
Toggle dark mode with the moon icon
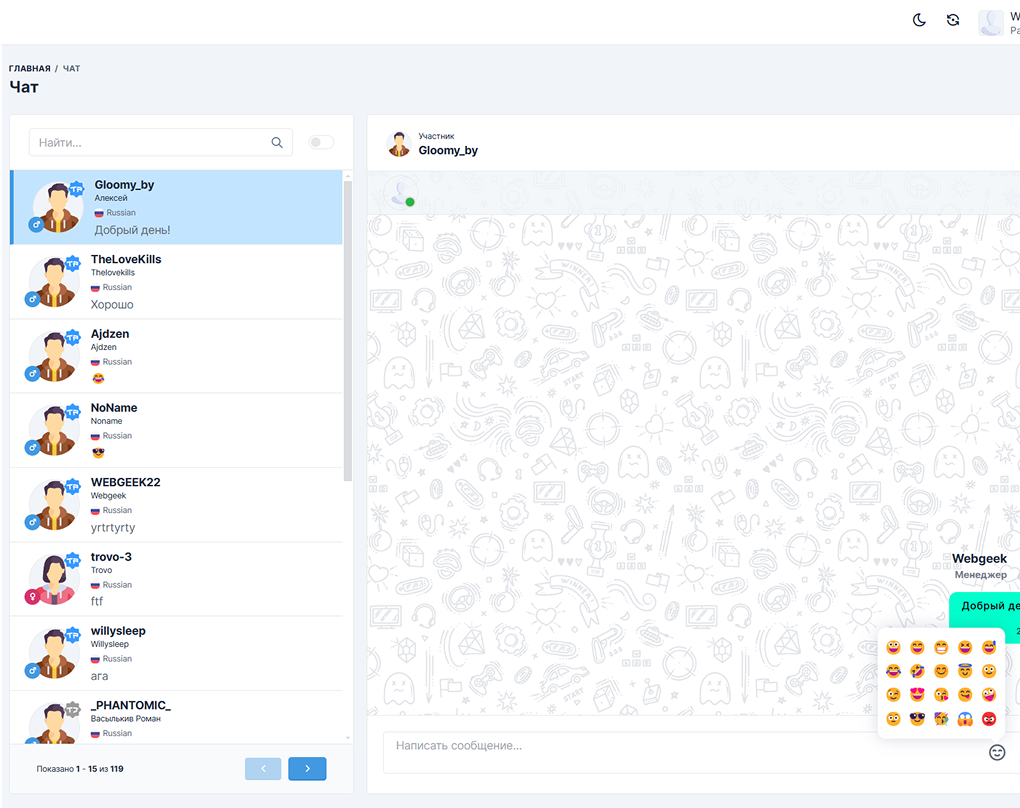(919, 20)
